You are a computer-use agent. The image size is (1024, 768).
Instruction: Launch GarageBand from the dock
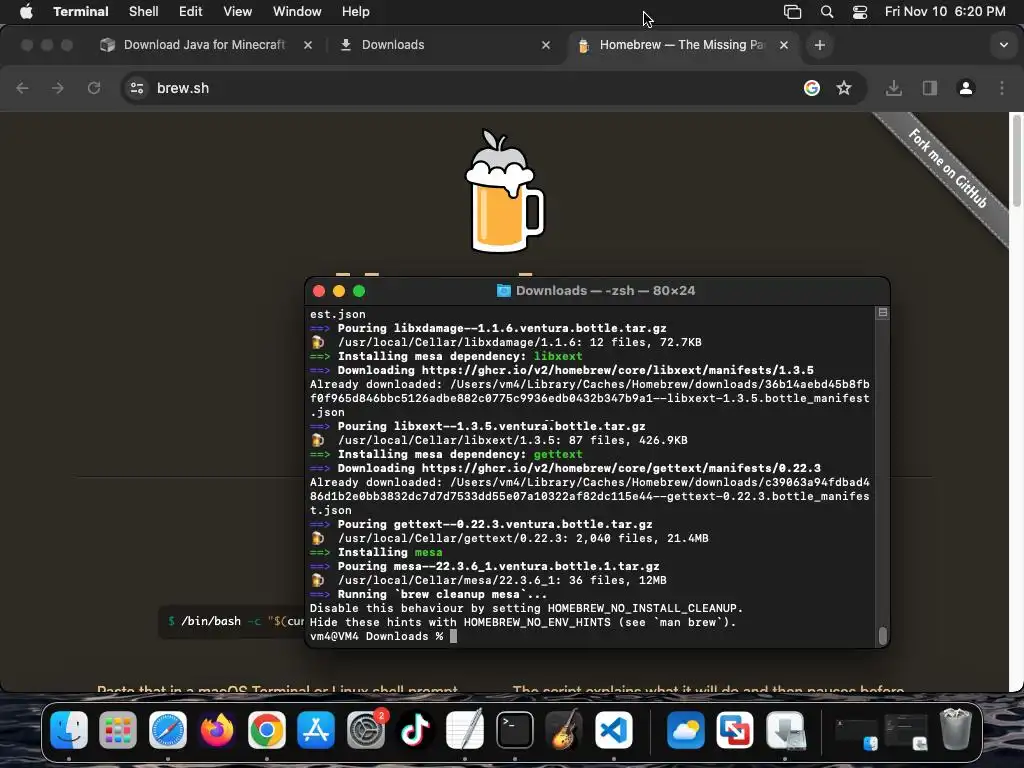[x=564, y=729]
